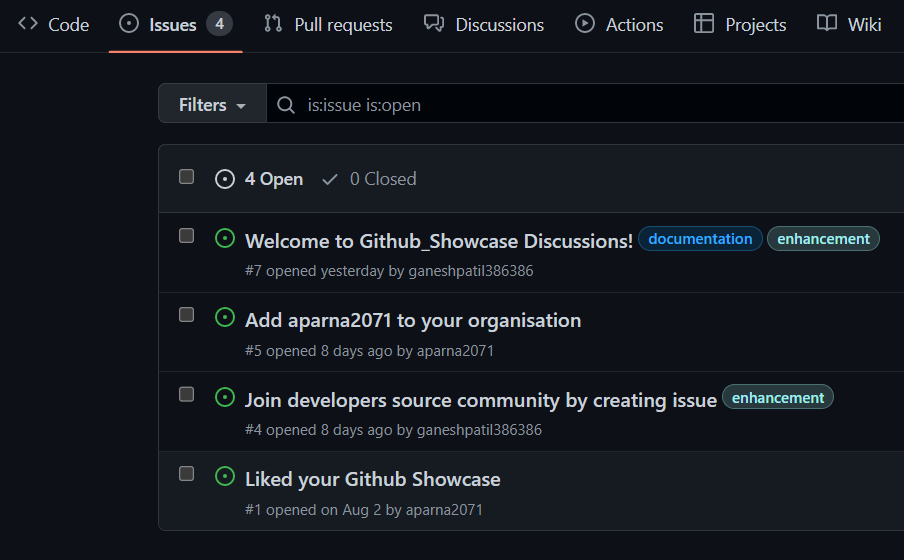Viewport: 904px width, 560px height.
Task: Show the 0 Closed issues list
Action: [370, 179]
